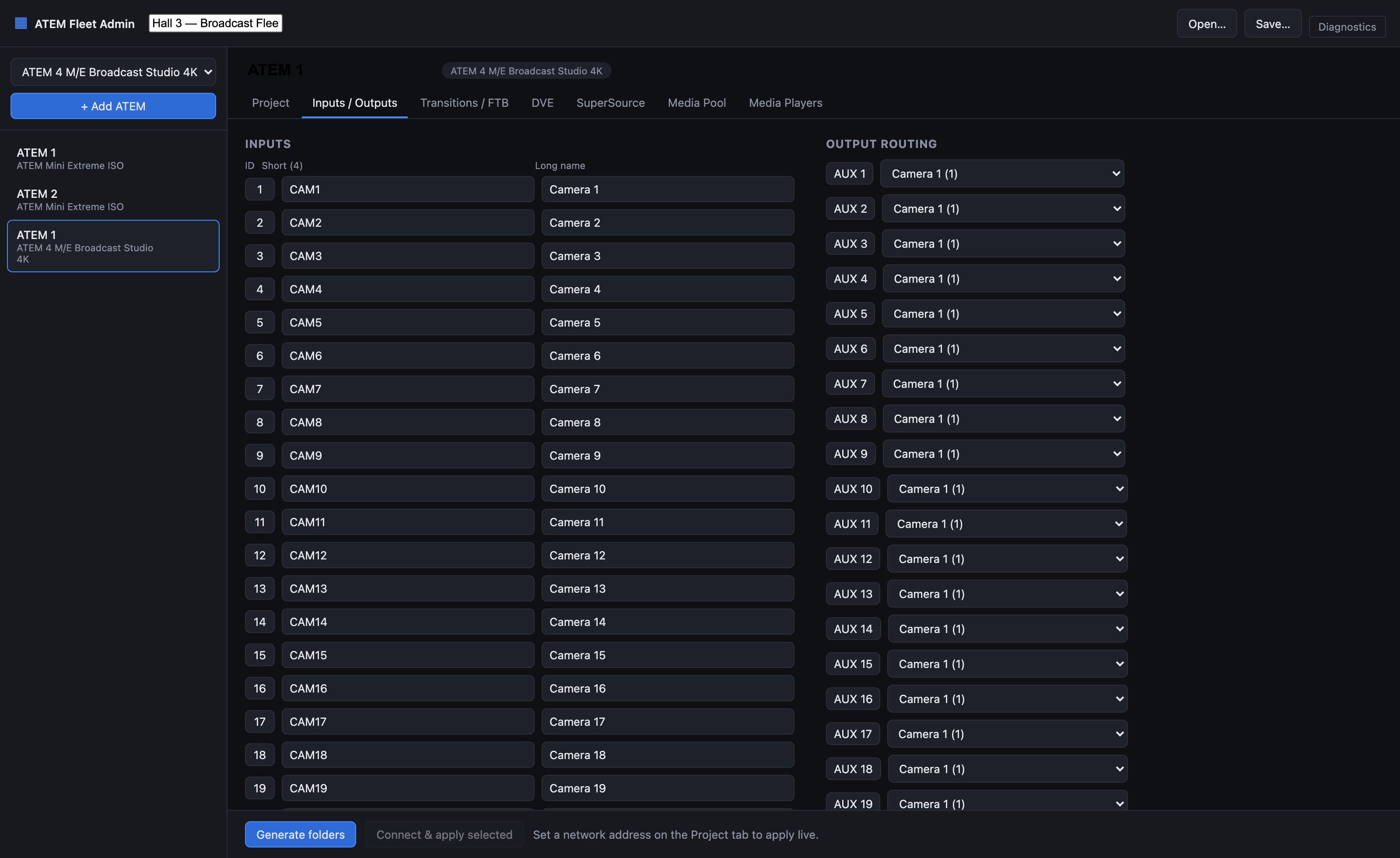The image size is (1400, 858).
Task: Click the Camera 11 long name field
Action: pyautogui.click(x=668, y=522)
